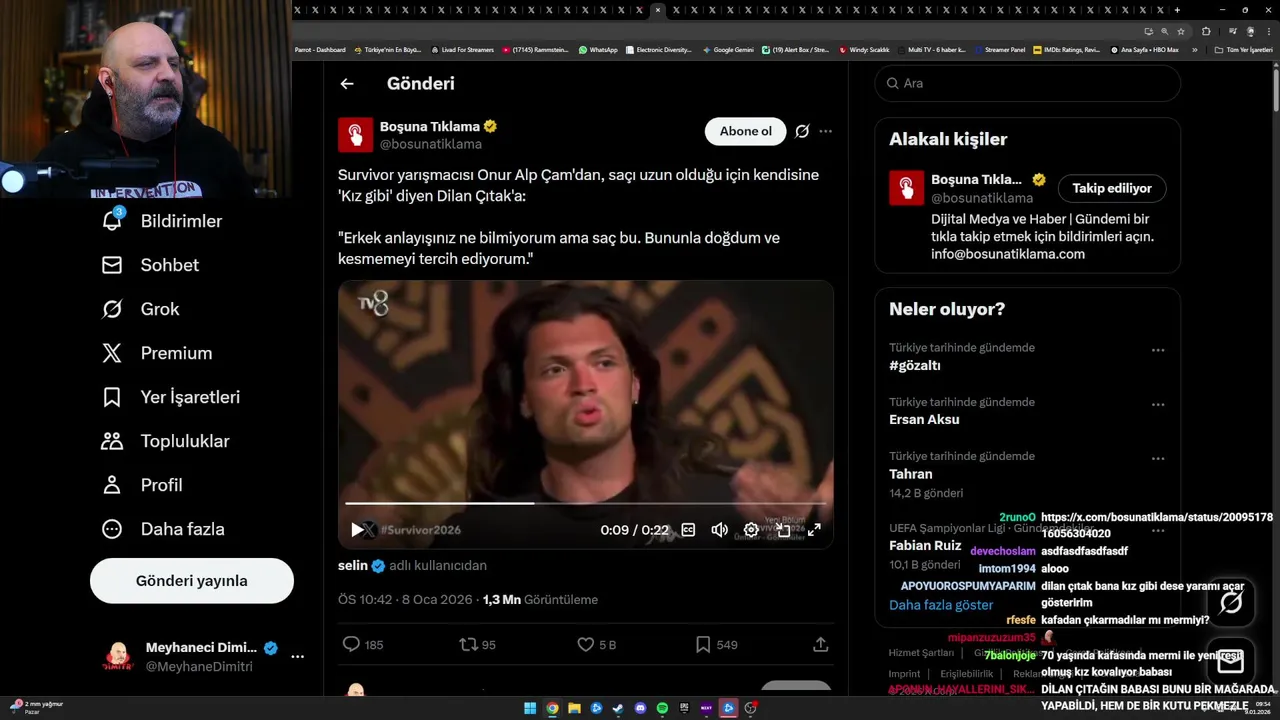This screenshot has width=1280, height=720.
Task: Like the post with 5 B likes
Action: tap(597, 645)
